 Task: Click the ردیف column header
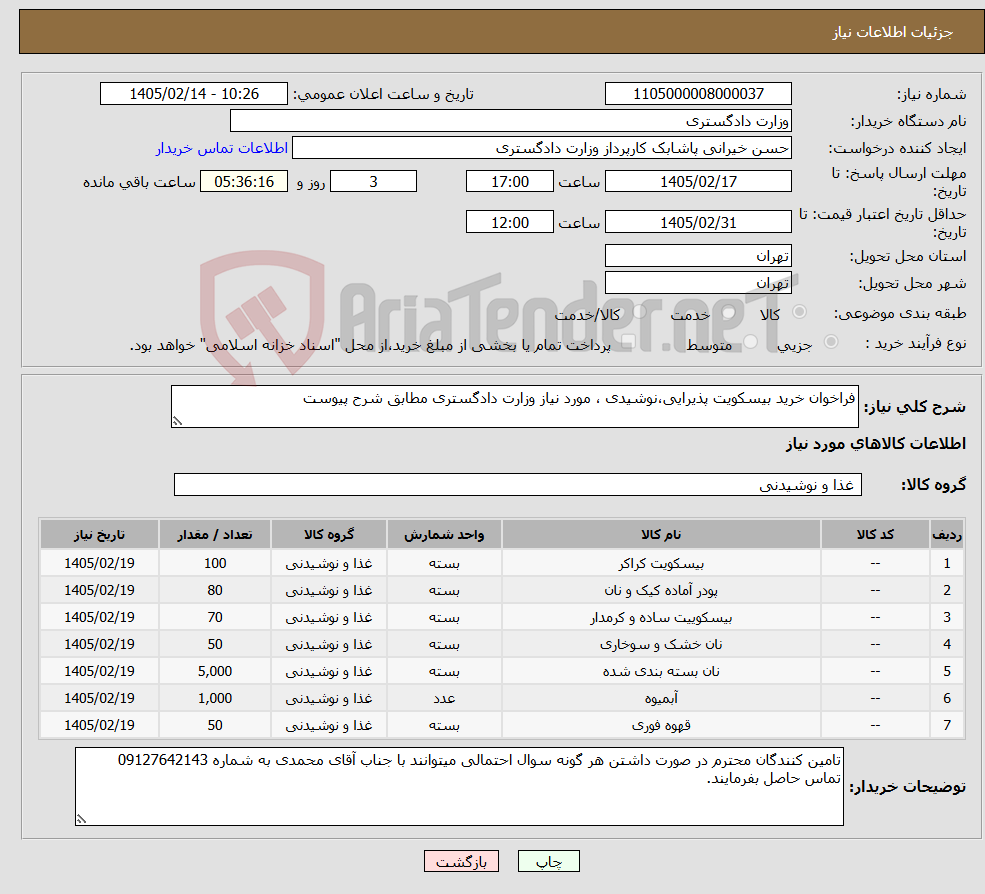click(x=947, y=535)
